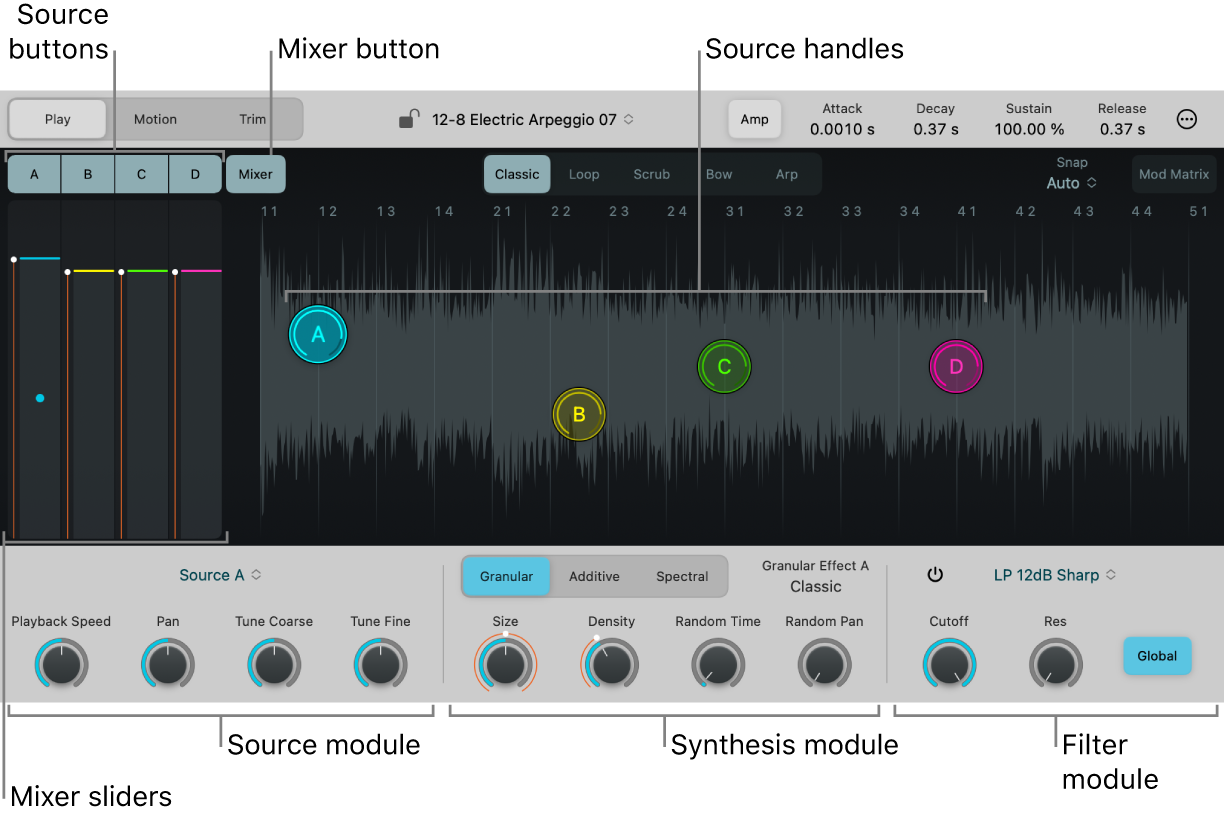Click the Density knob
Viewport: 1224px width, 820px height.
611,664
